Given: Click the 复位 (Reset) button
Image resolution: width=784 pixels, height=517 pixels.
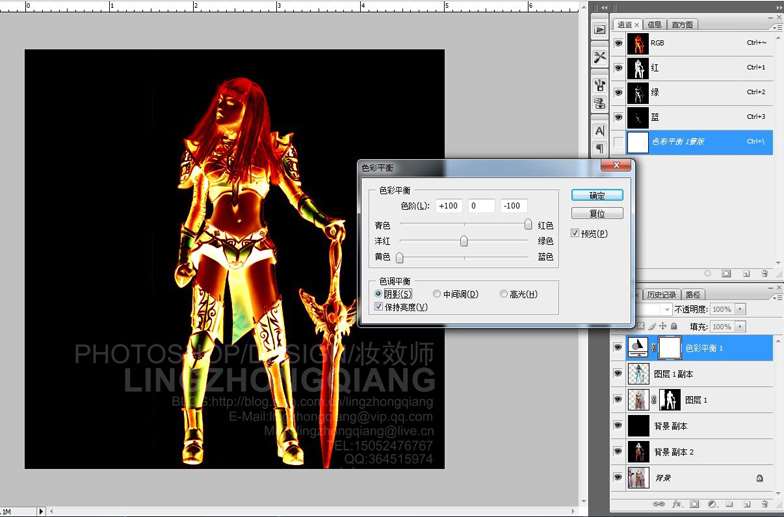Looking at the screenshot, I should [597, 213].
